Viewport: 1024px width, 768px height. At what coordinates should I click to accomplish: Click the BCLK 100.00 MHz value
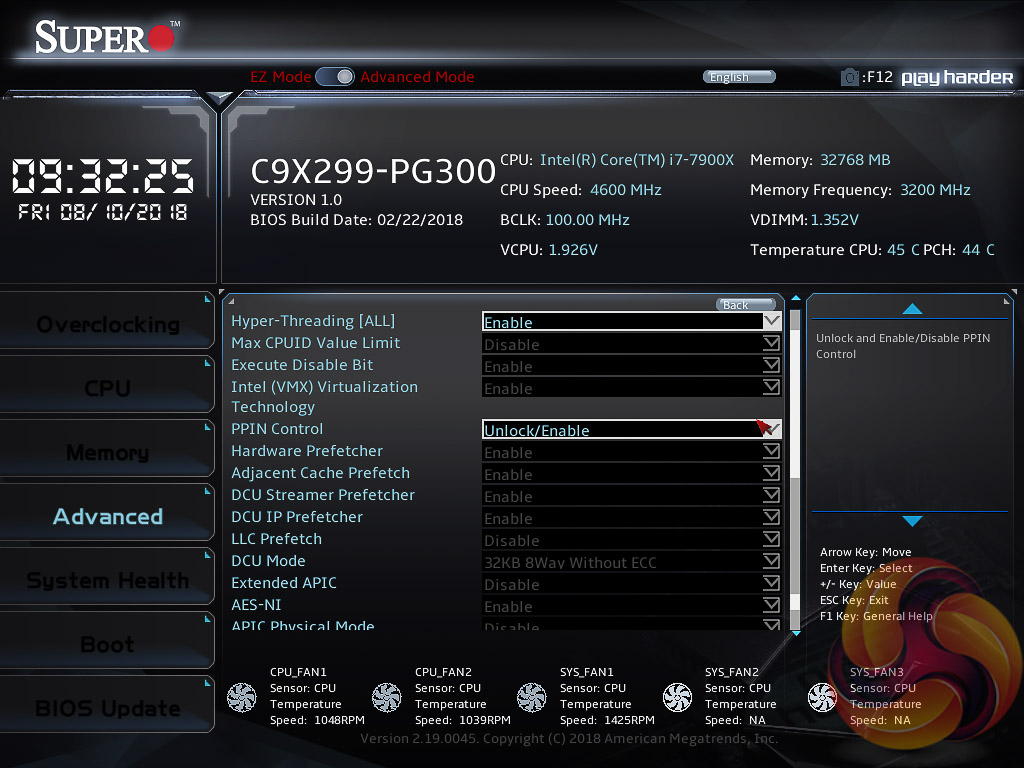587,220
